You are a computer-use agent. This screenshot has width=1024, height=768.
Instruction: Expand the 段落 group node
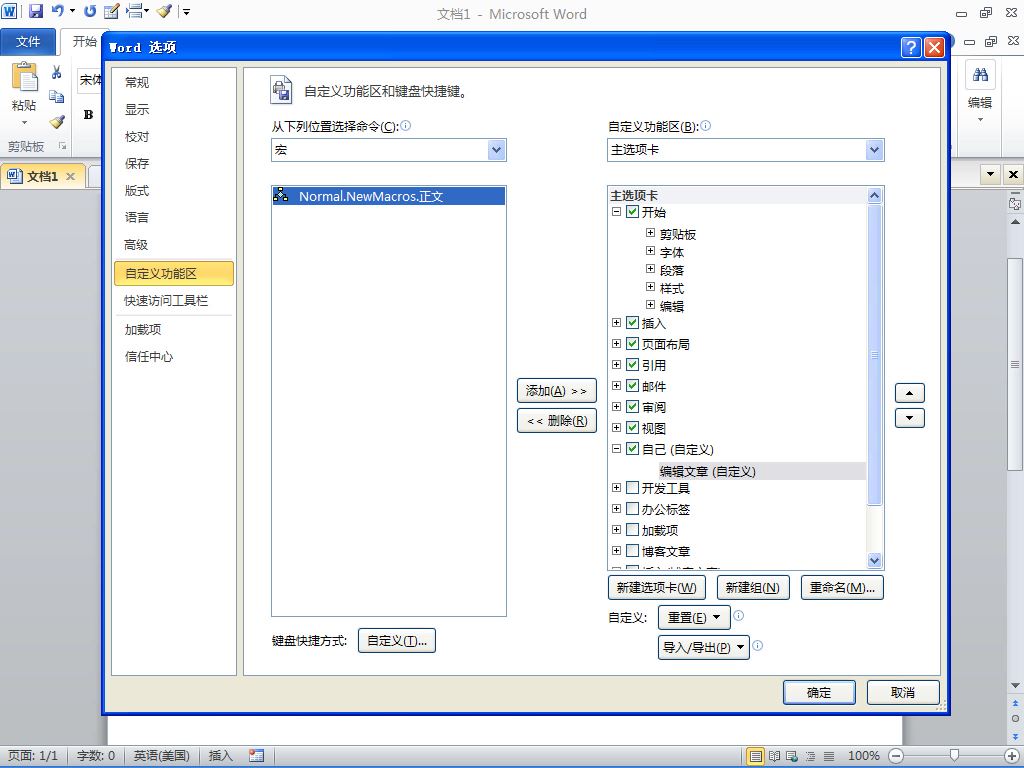pos(650,269)
